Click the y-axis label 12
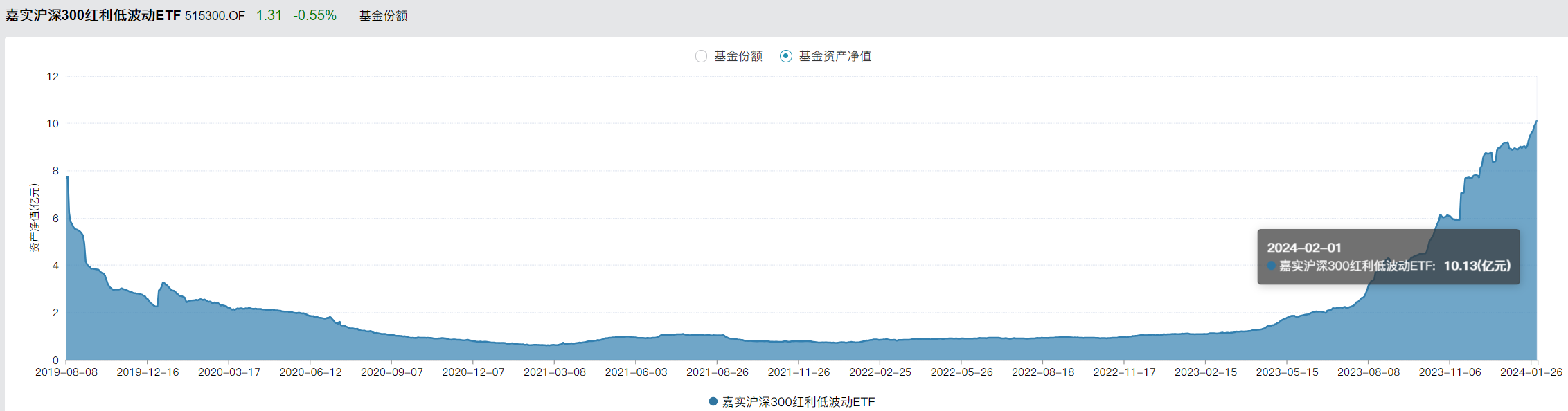 53,77
